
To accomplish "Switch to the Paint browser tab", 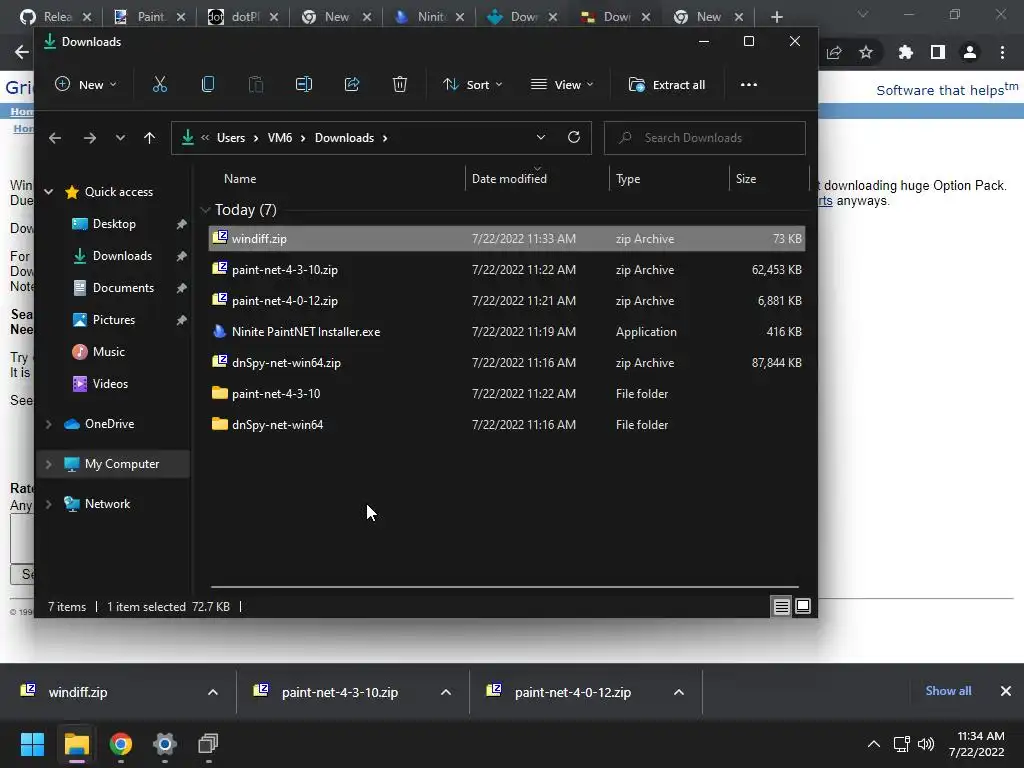I will click(149, 17).
